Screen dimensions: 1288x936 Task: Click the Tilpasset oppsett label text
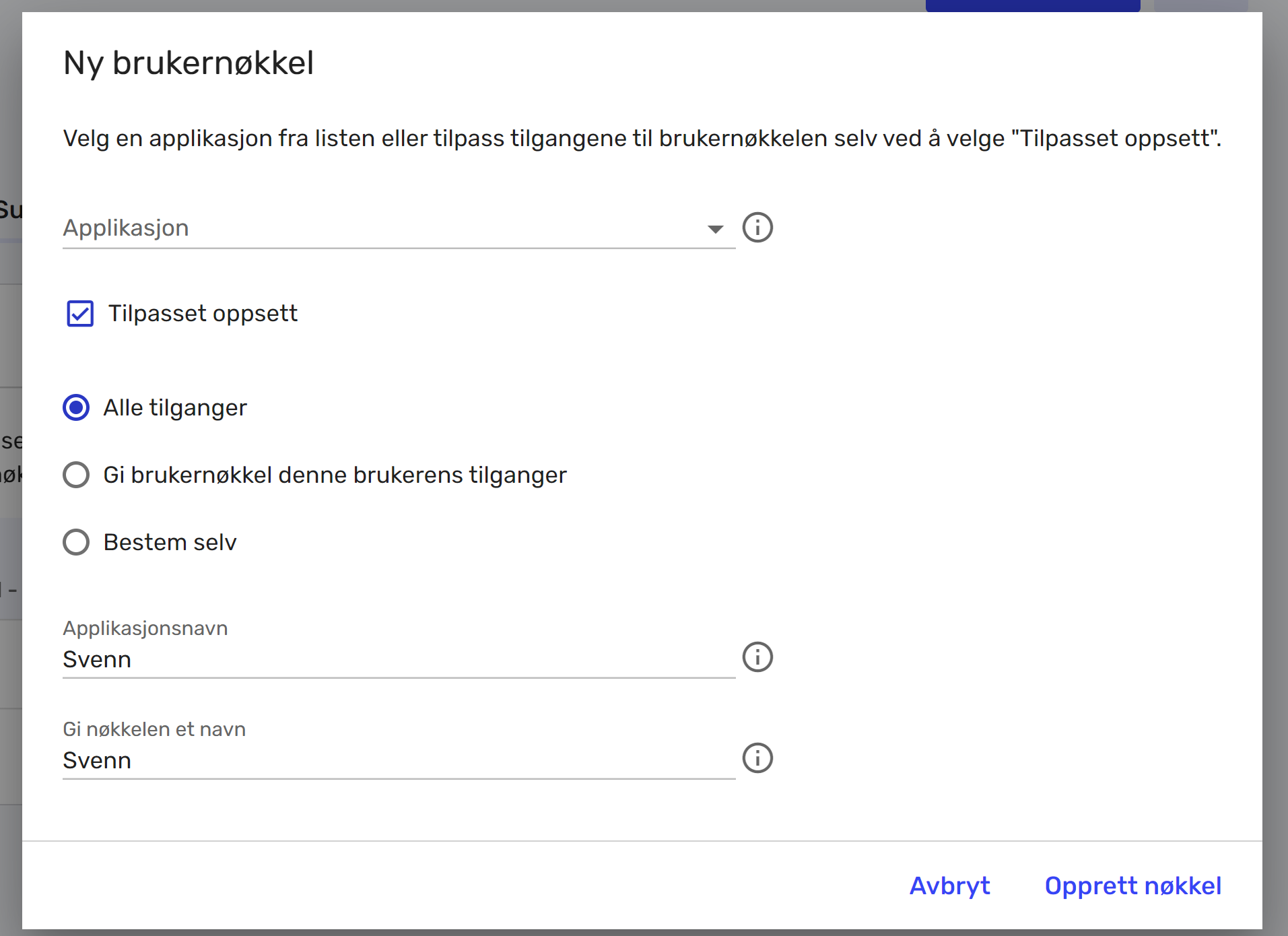coord(203,314)
